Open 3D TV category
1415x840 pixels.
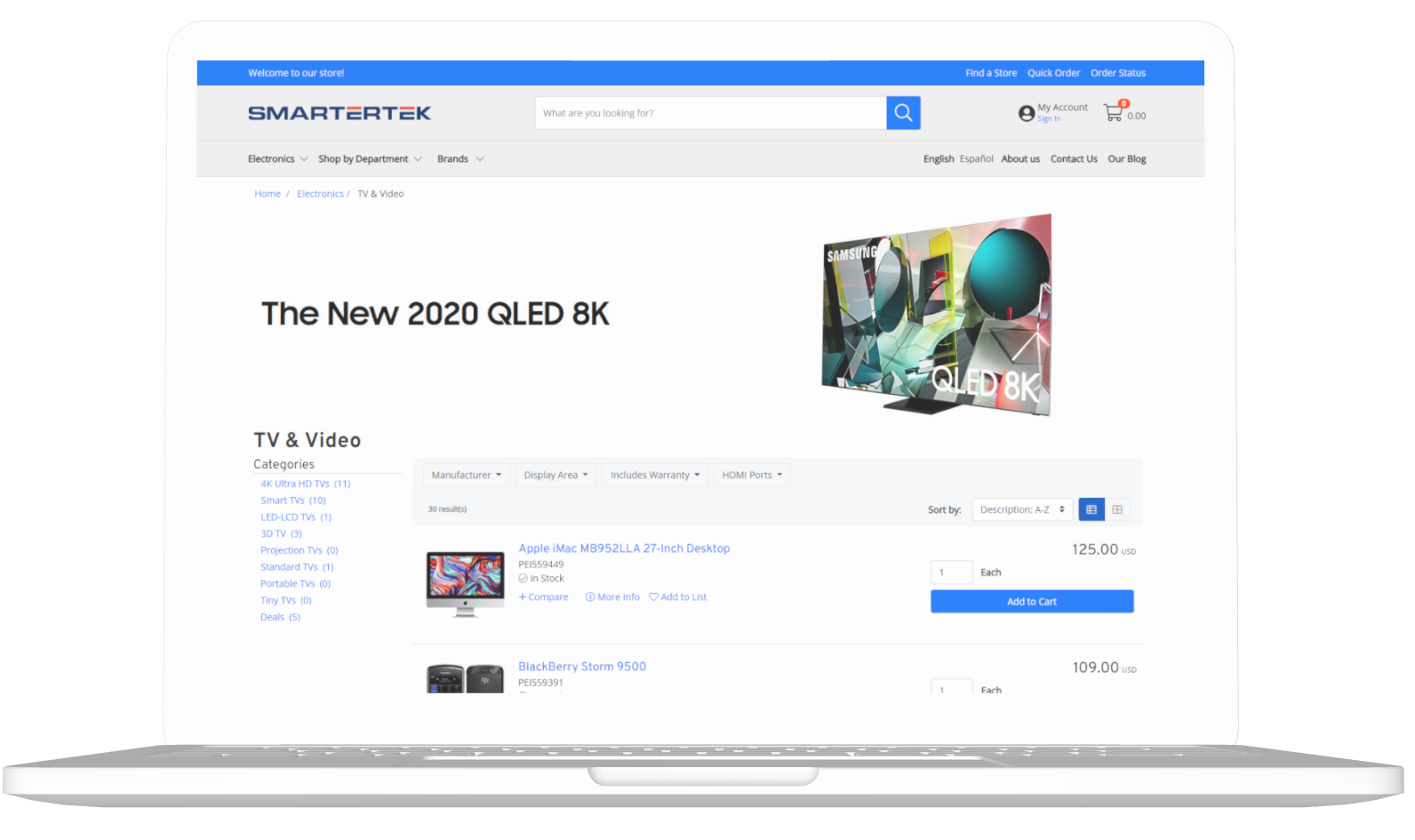[281, 534]
